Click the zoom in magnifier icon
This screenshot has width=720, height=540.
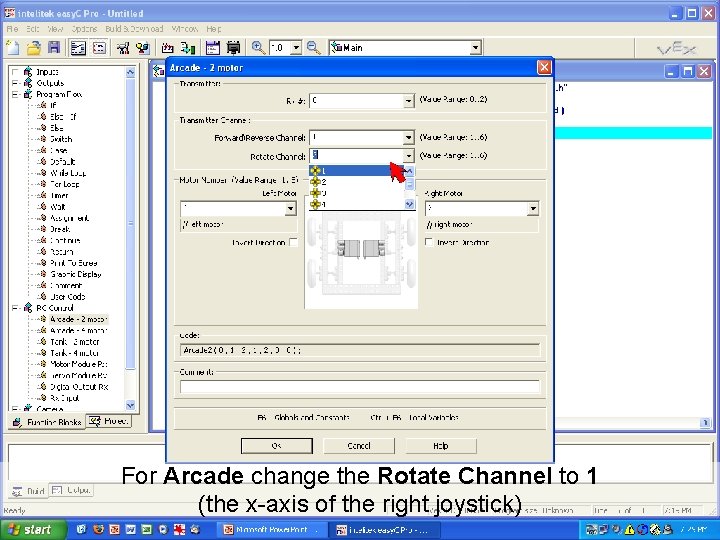258,47
